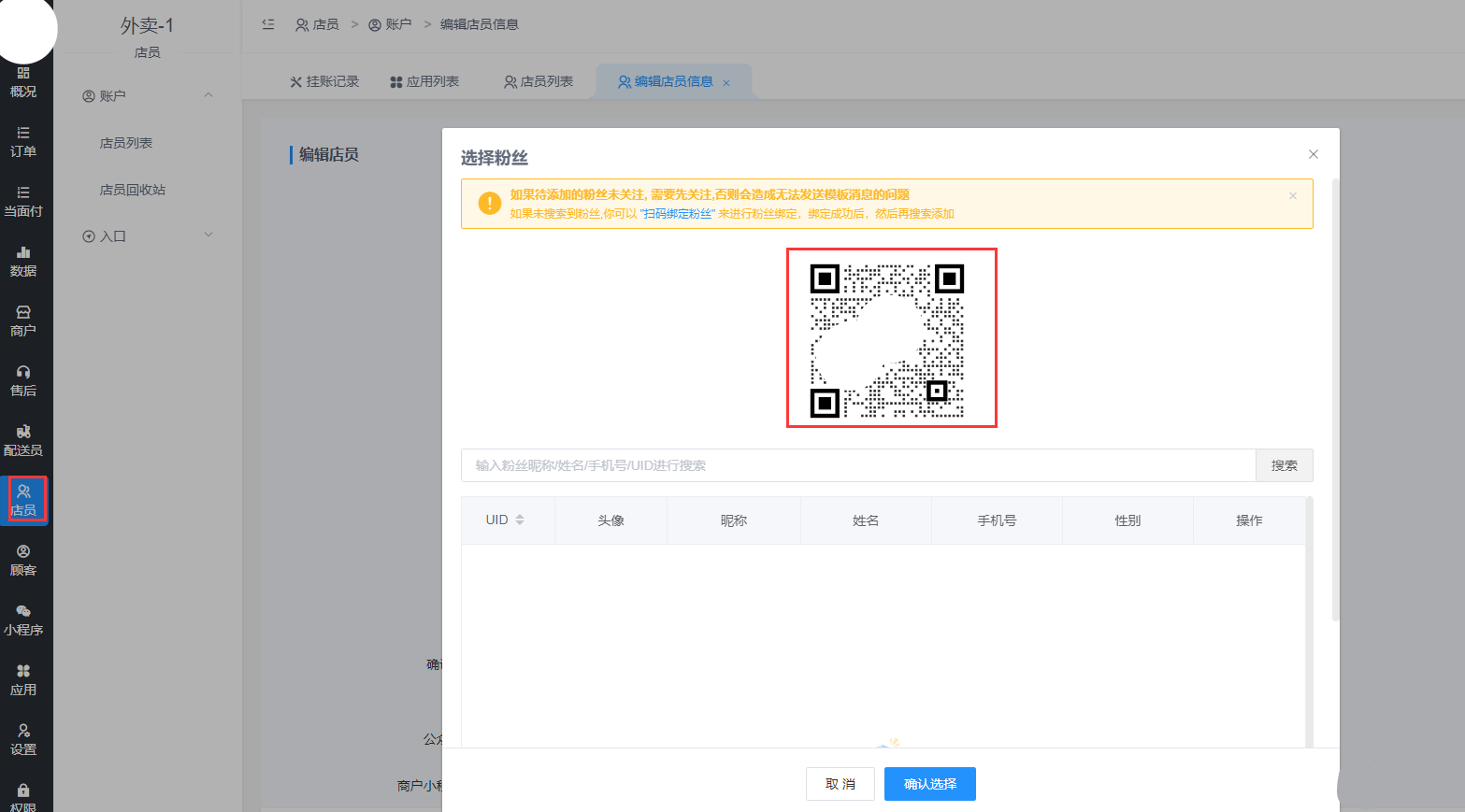Screen dimensions: 1465x812
Task: Collapse the 账户 submenu
Action: tap(208, 95)
